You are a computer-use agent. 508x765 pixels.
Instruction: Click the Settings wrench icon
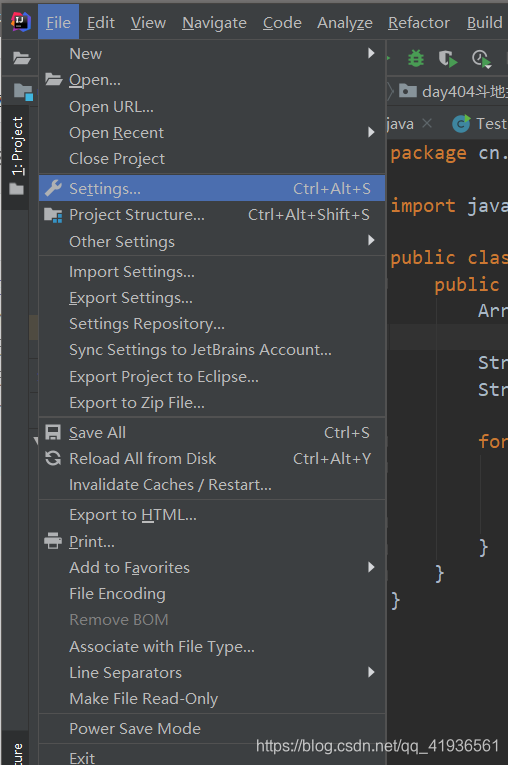(x=53, y=188)
